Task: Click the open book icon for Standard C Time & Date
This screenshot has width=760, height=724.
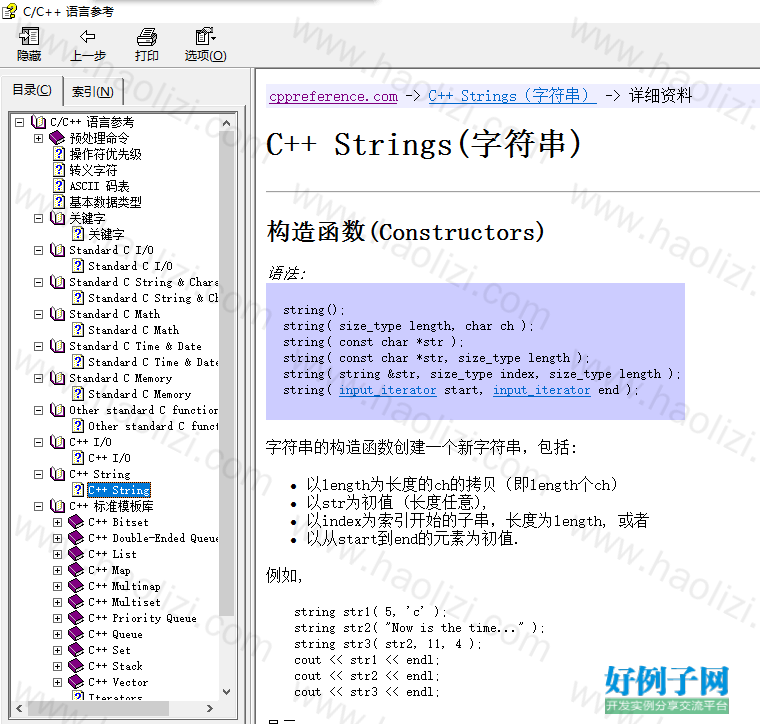Action: click(x=57, y=346)
